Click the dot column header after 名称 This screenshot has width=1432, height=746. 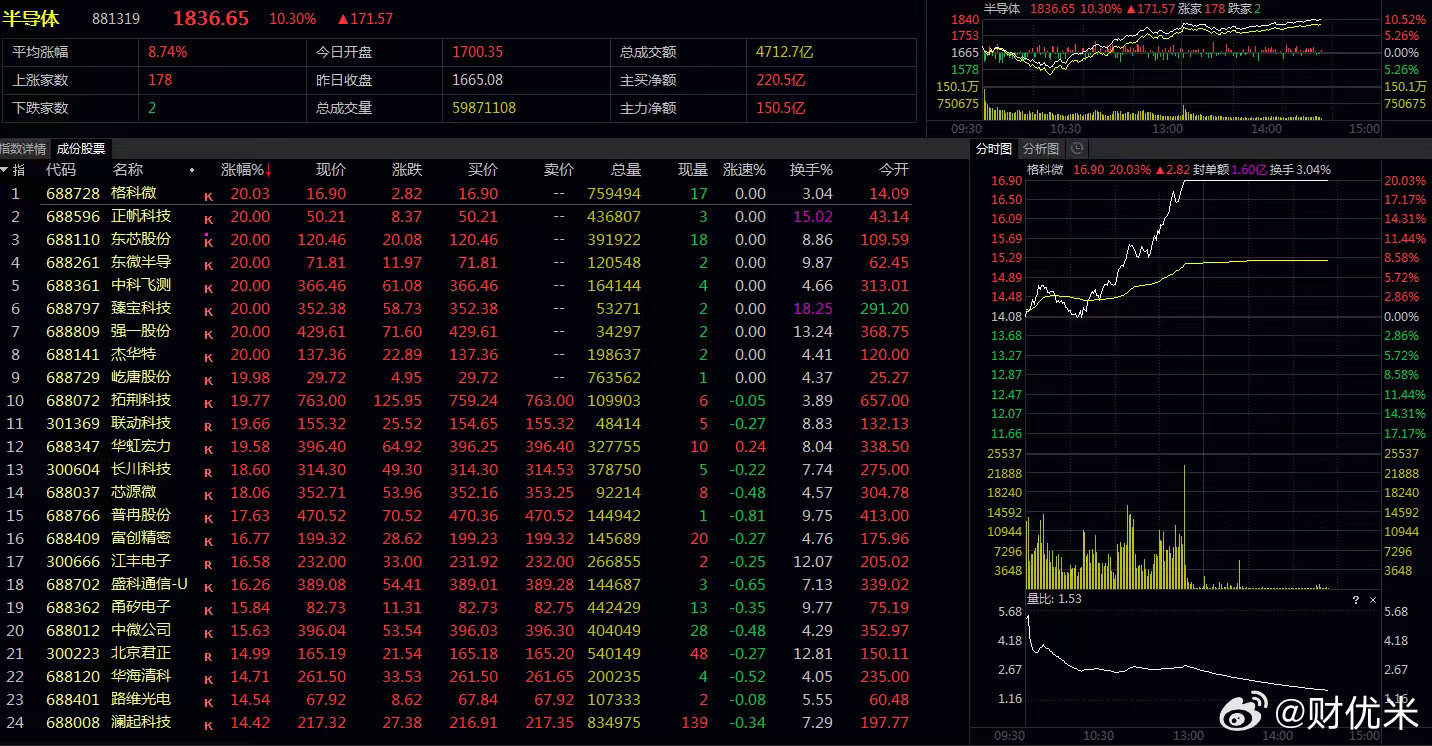(x=191, y=170)
